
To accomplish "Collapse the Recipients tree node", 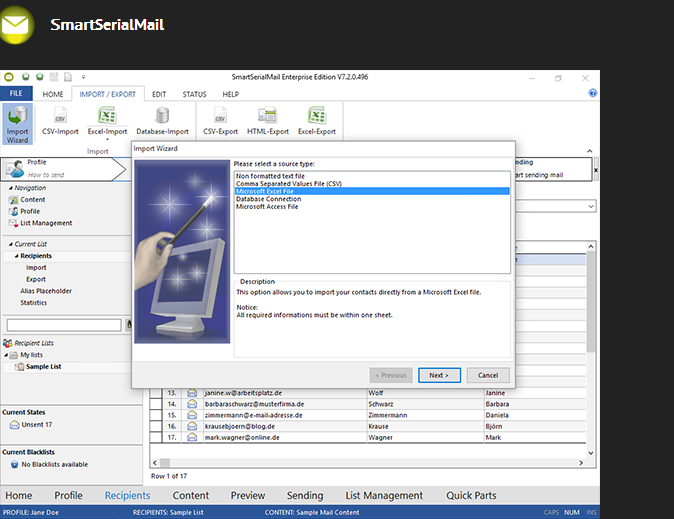I will click(17, 256).
